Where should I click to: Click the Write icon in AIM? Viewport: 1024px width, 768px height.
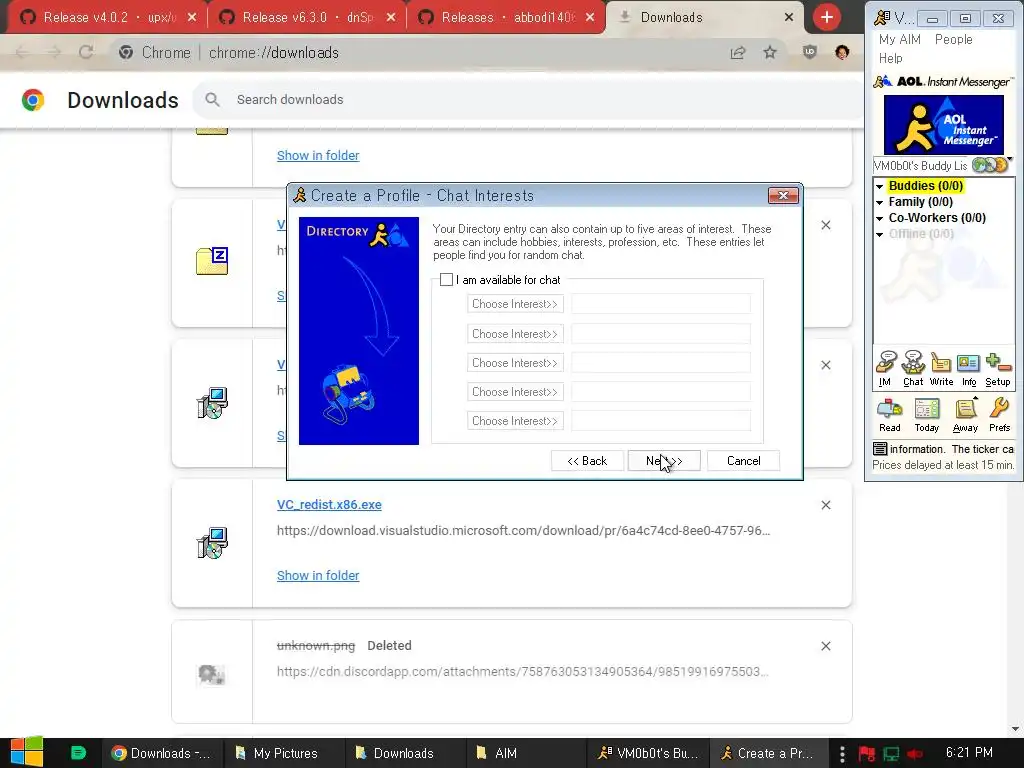pyautogui.click(x=941, y=369)
